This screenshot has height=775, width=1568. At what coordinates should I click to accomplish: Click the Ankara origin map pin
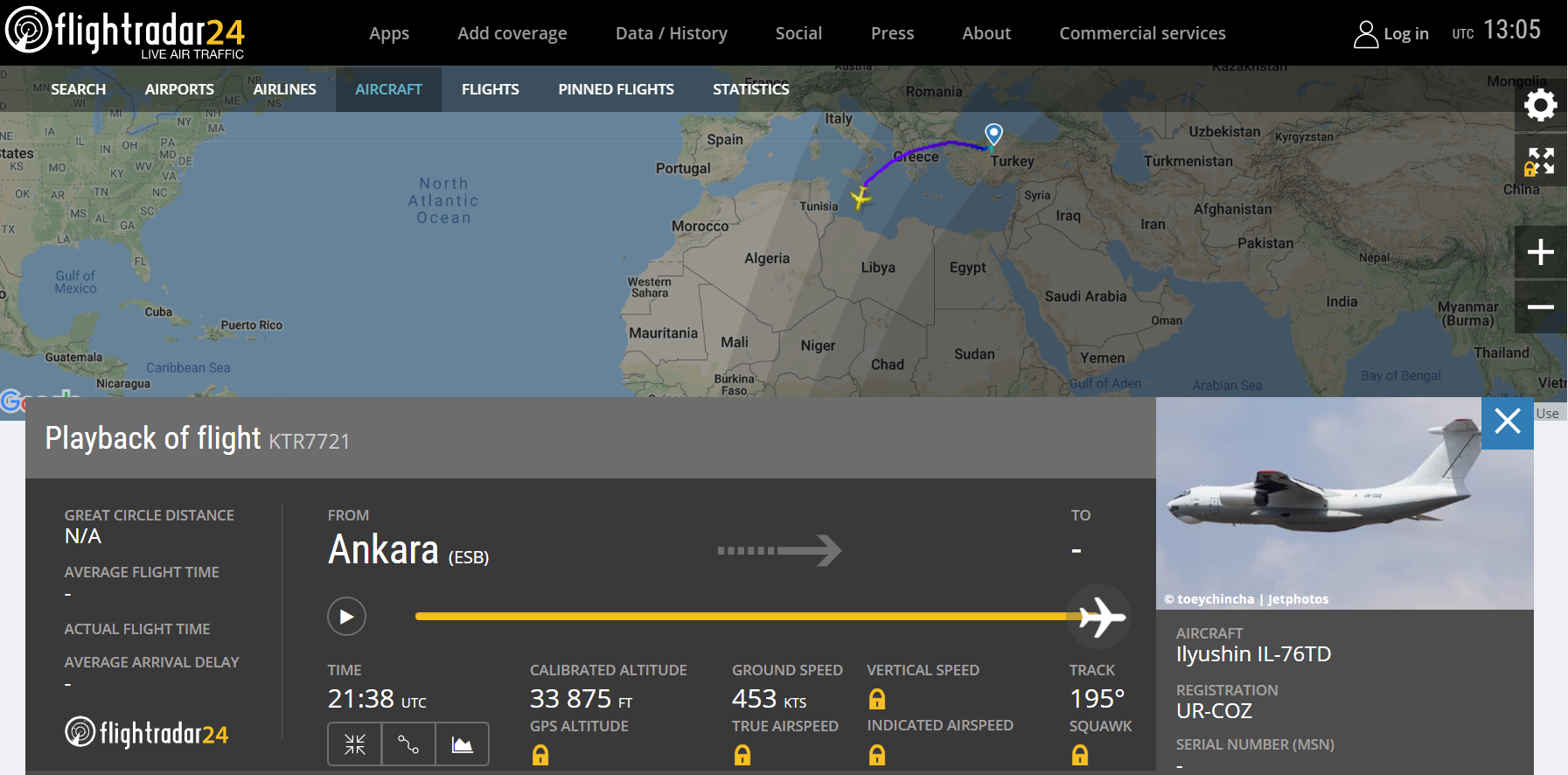point(993,134)
